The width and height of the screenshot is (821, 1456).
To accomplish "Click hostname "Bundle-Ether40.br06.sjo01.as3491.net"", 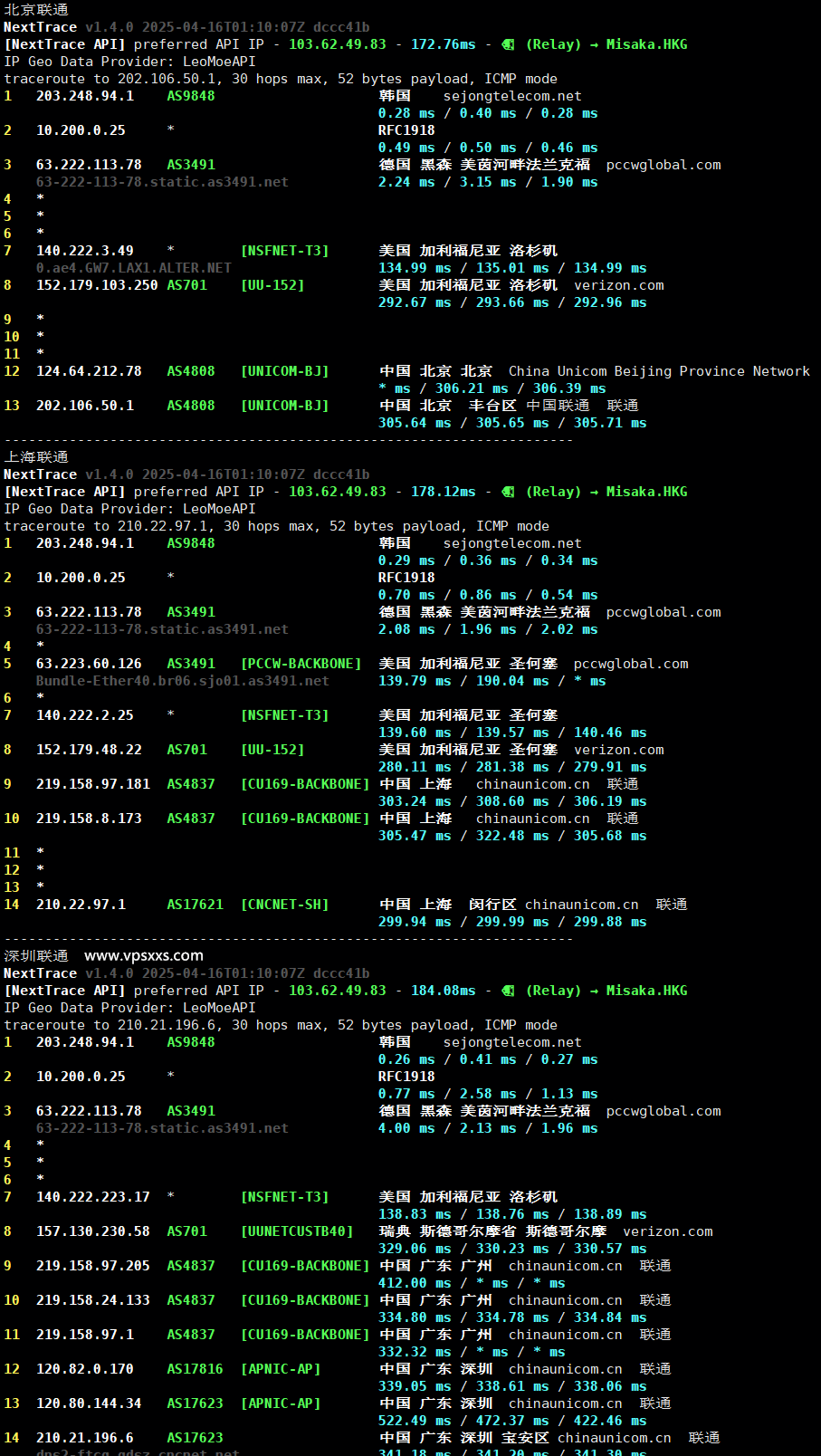I will point(183,681).
